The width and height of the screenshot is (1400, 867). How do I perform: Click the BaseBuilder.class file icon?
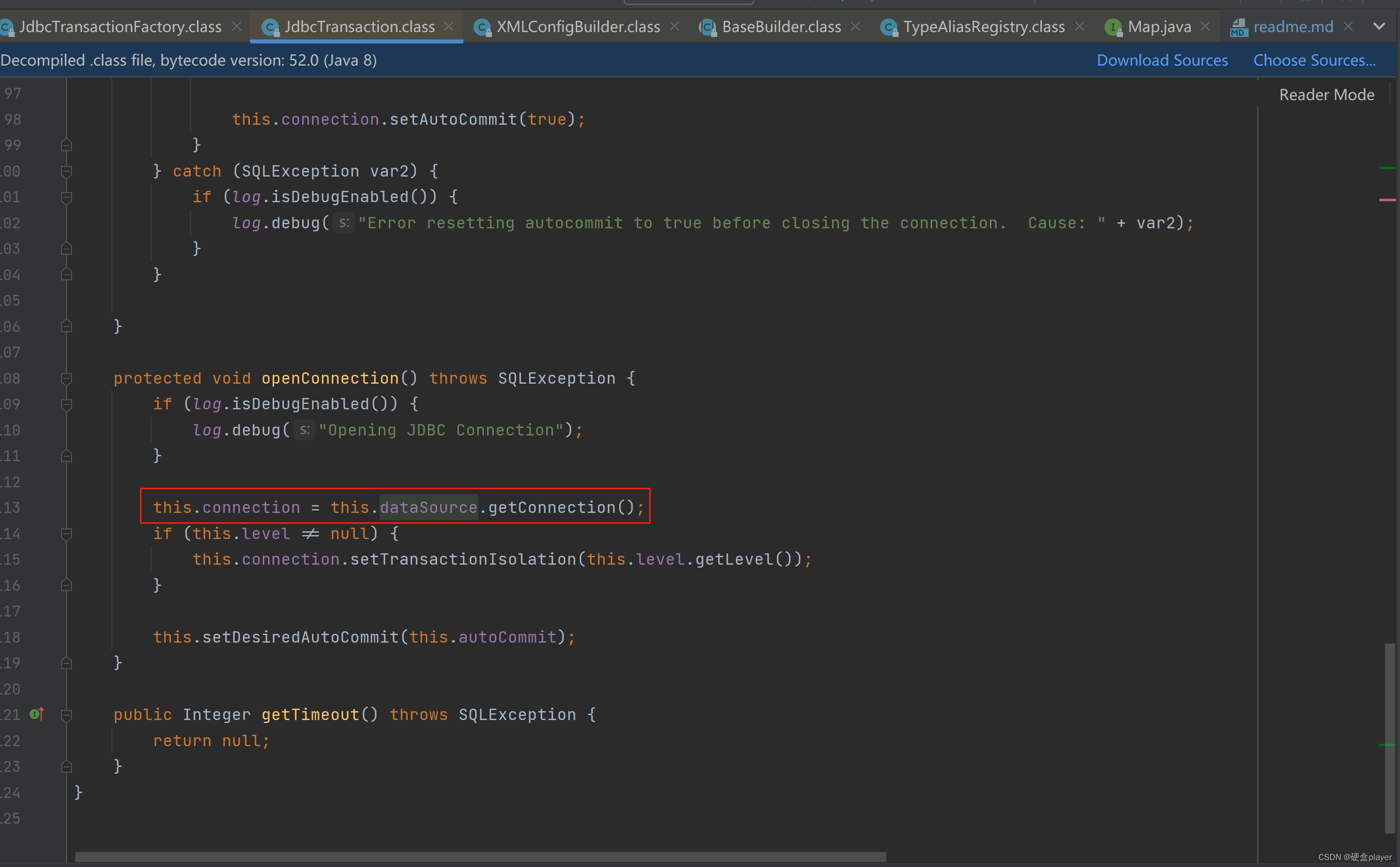pyautogui.click(x=708, y=28)
